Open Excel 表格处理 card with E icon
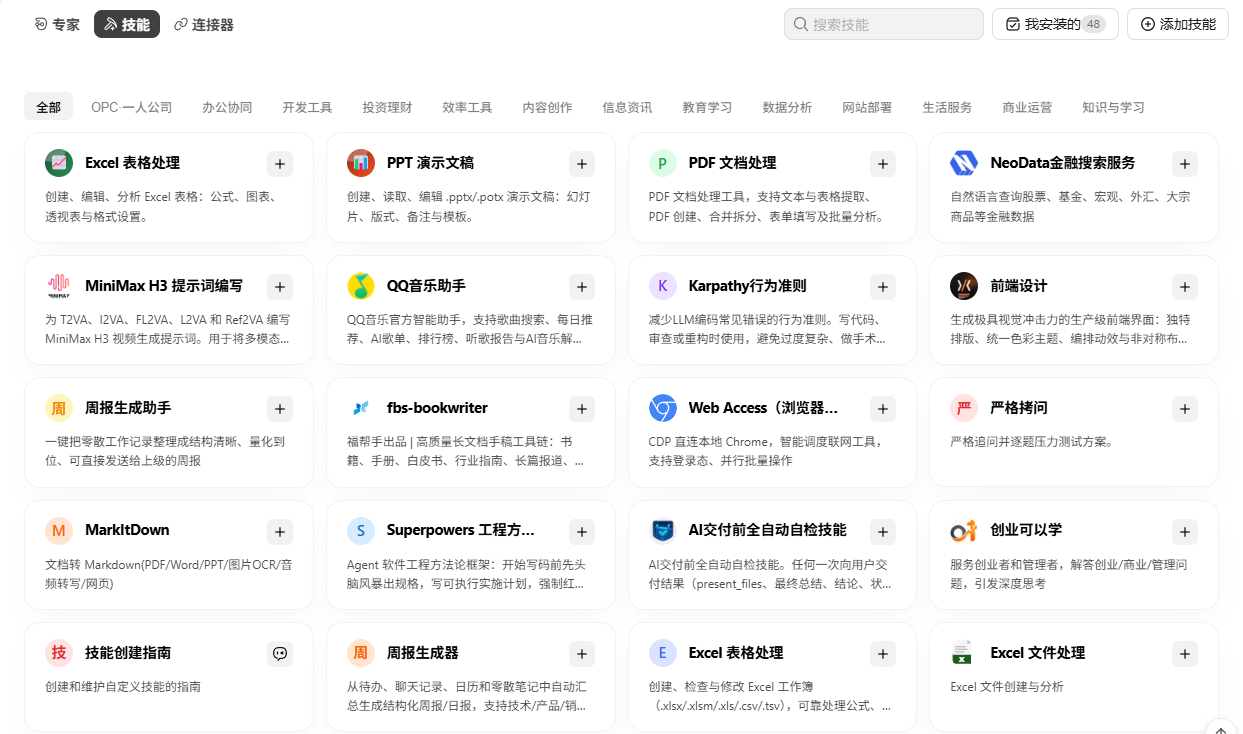Screen dimensions: 1243x734 coord(772,677)
